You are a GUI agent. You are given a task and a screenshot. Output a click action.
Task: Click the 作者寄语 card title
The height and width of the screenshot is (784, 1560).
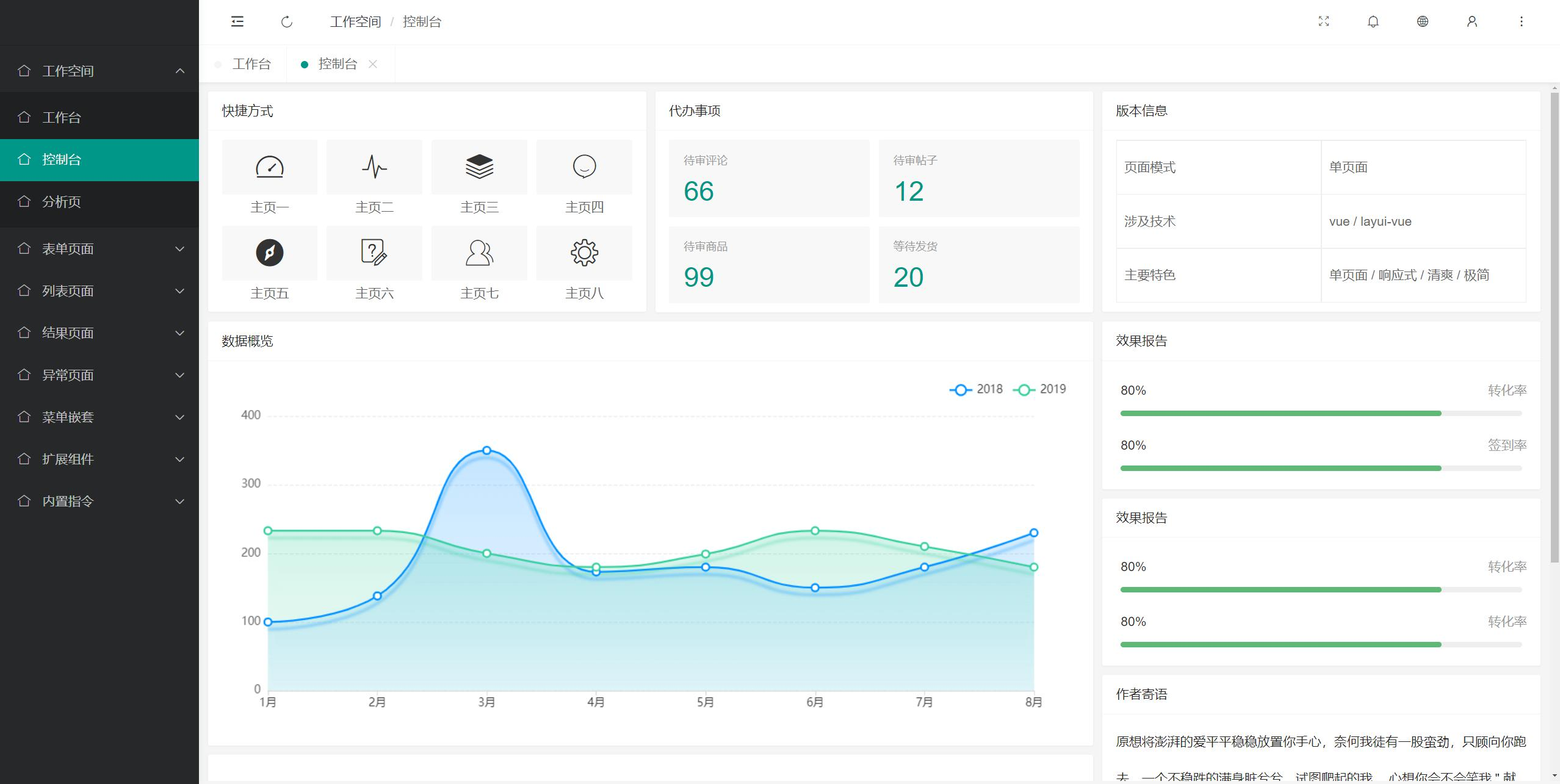[x=1141, y=694]
